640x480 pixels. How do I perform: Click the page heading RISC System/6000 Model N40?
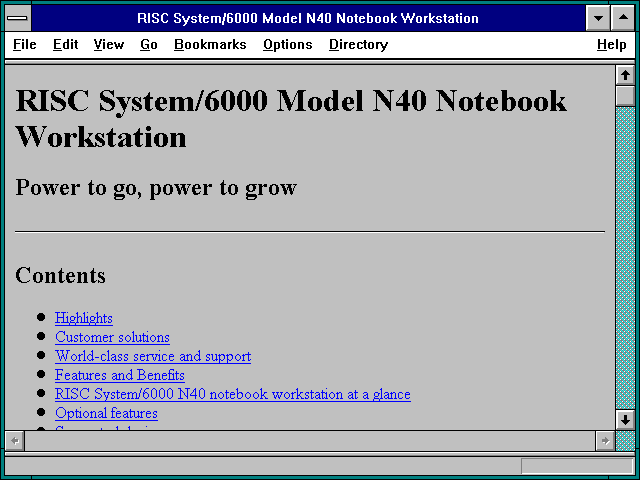coord(291,118)
